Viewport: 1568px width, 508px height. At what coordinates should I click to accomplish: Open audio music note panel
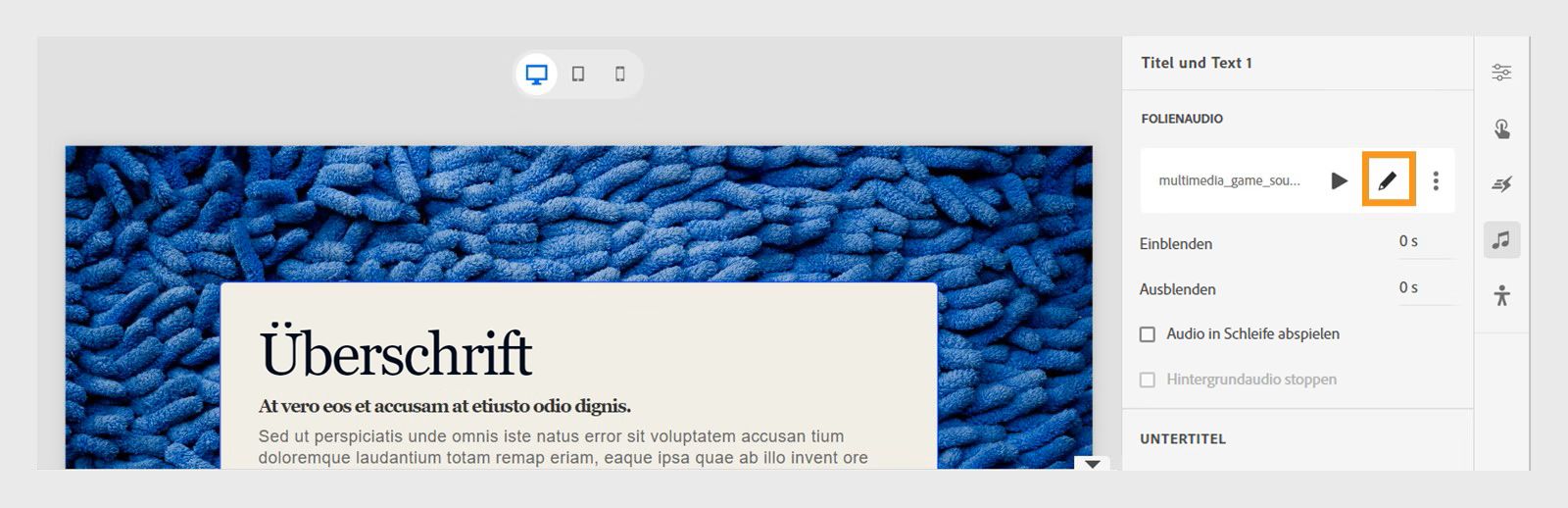tap(1501, 239)
